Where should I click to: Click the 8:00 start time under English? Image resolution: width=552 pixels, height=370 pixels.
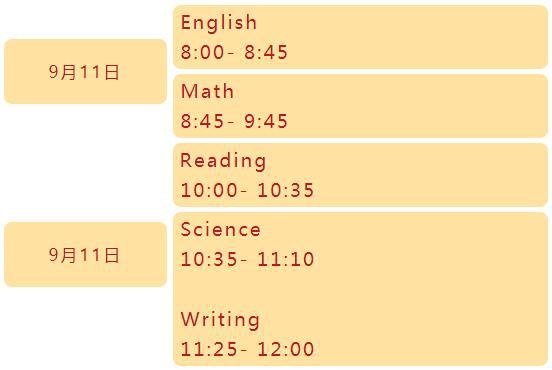[202, 52]
